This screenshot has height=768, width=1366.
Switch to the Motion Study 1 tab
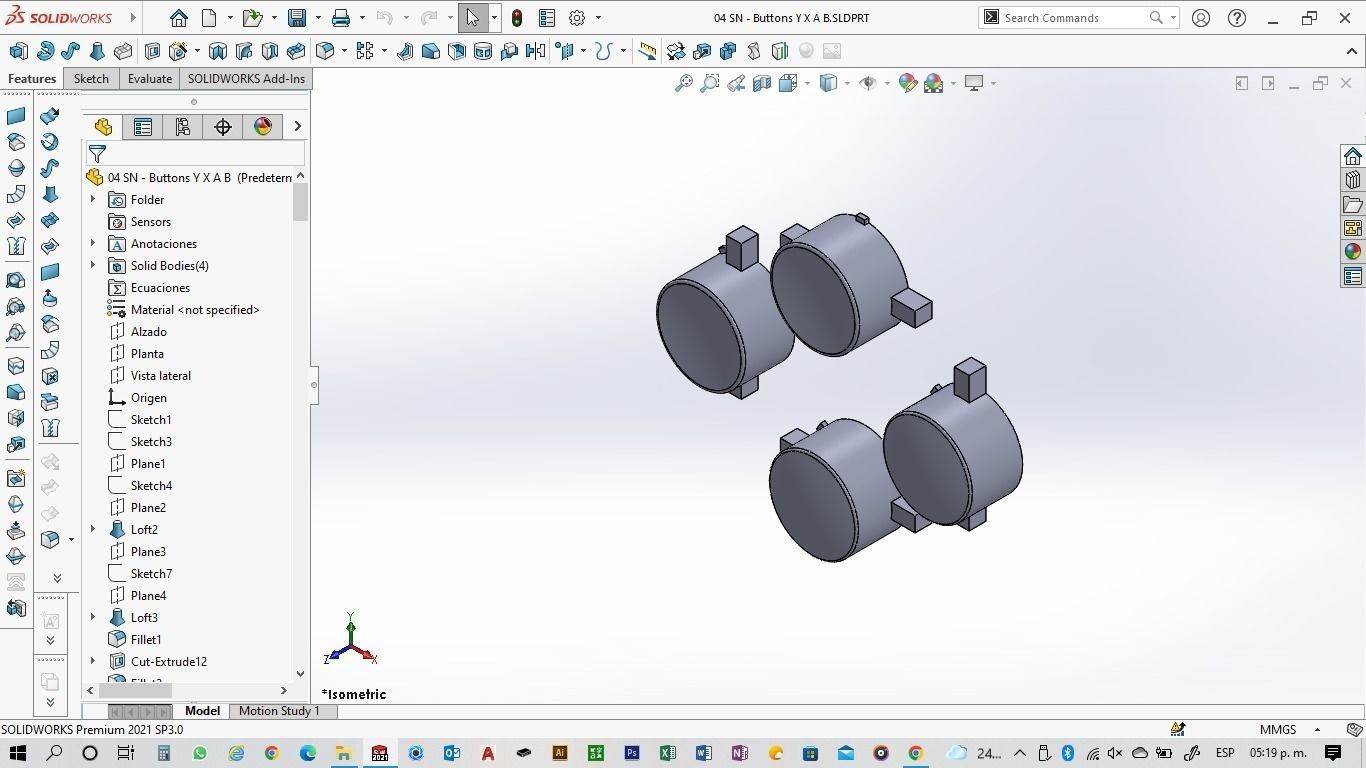[x=279, y=711]
